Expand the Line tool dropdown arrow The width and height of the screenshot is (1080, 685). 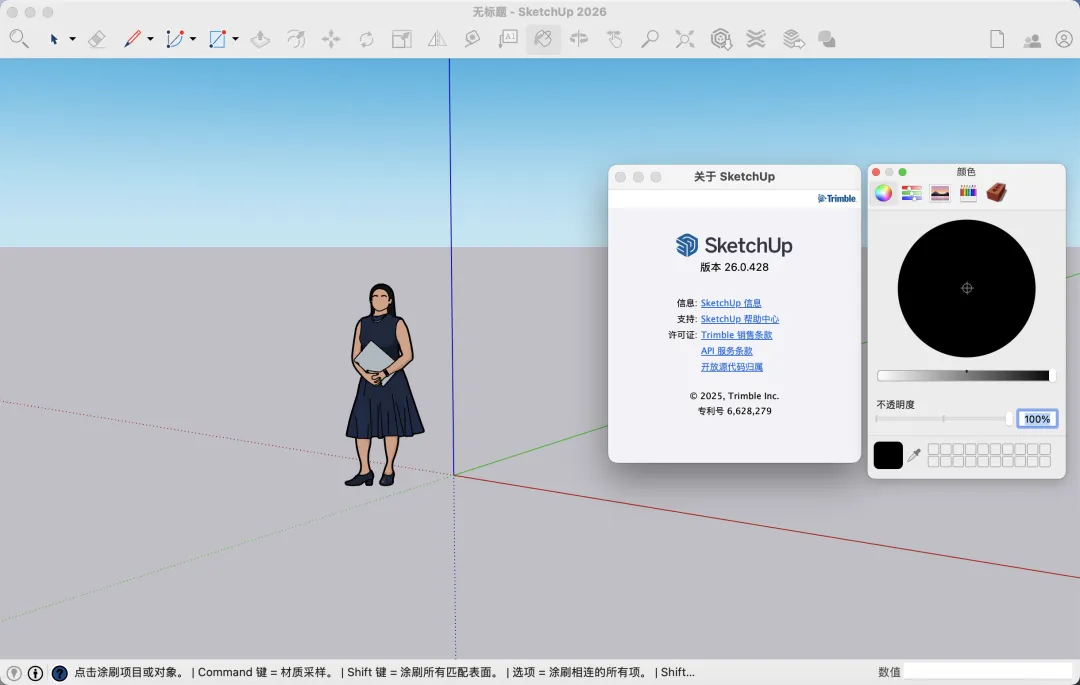coord(150,40)
